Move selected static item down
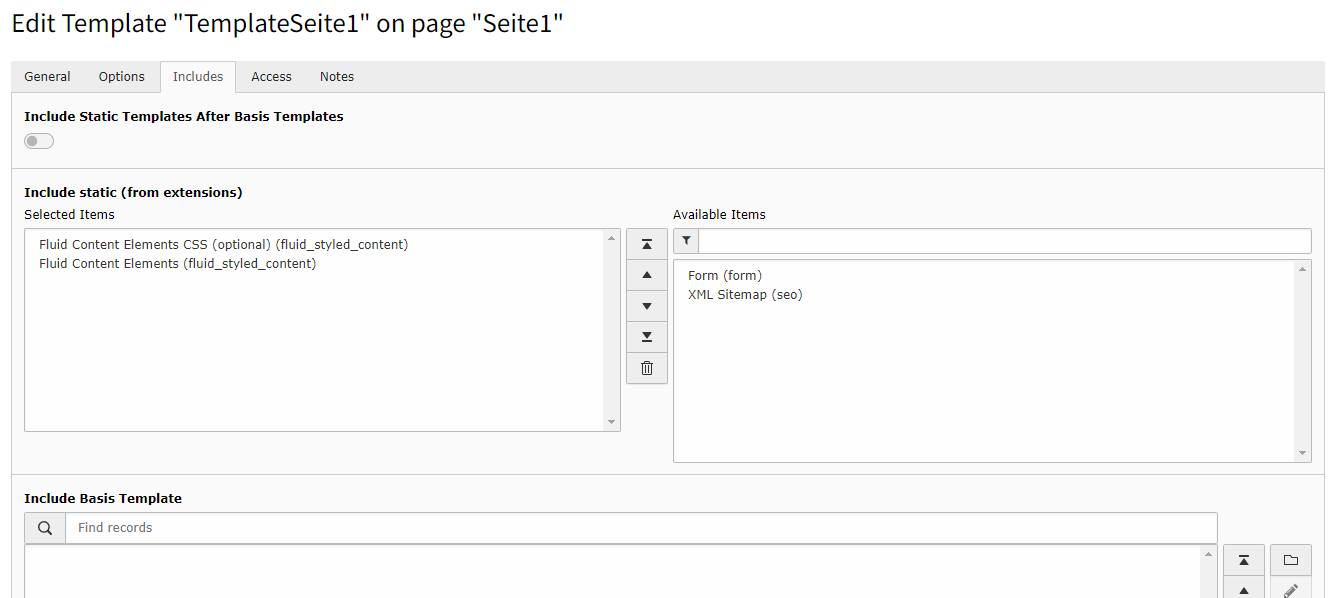 click(x=647, y=306)
